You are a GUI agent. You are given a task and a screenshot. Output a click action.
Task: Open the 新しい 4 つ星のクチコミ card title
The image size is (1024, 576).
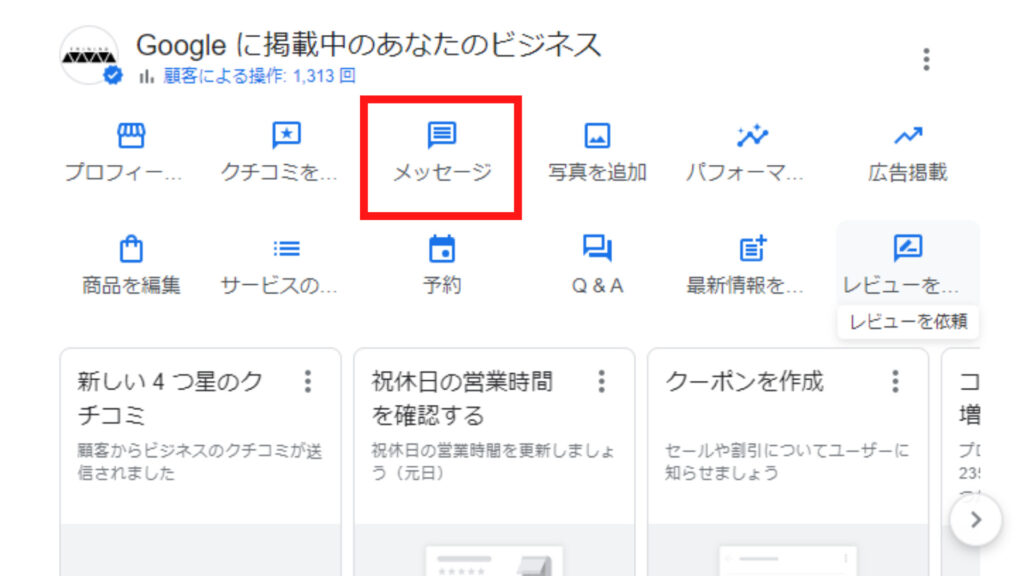click(170, 398)
